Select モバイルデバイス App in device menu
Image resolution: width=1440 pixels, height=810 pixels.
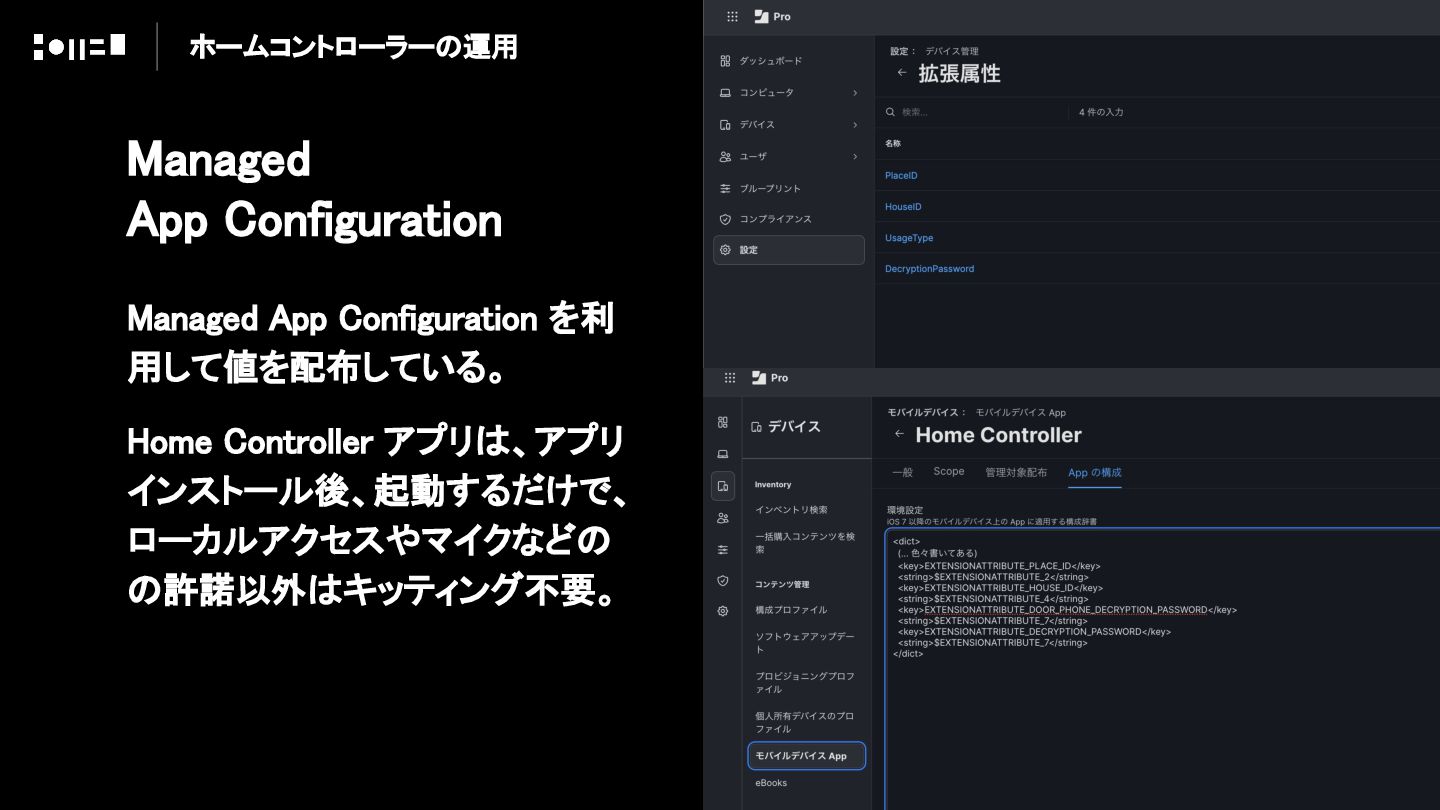point(807,756)
